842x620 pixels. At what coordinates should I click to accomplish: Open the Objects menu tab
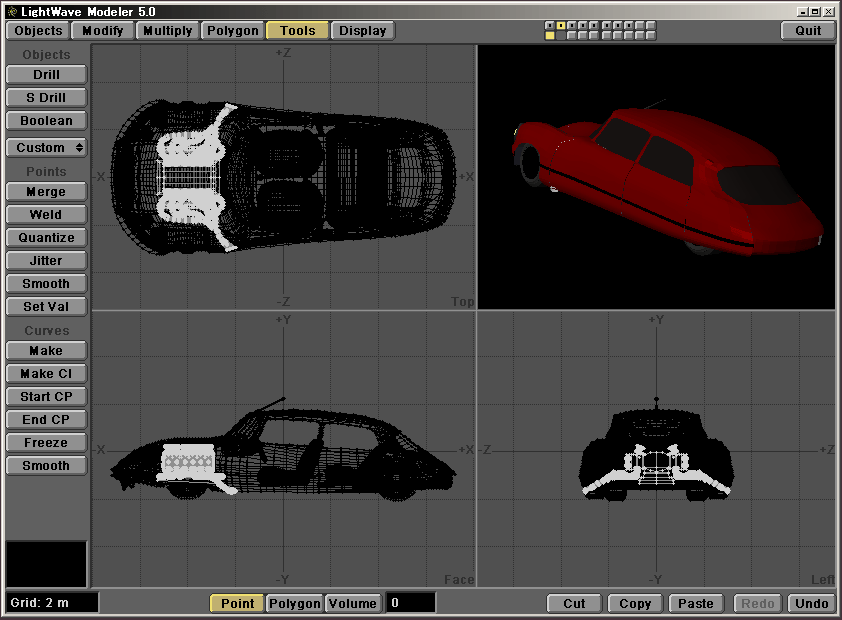(38, 30)
